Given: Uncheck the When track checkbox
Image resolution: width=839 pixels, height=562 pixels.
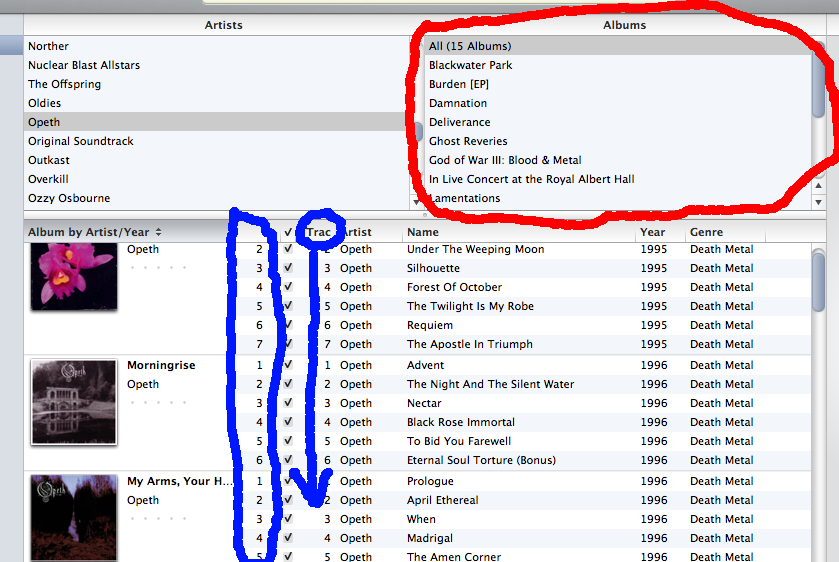Looking at the screenshot, I should [x=288, y=519].
